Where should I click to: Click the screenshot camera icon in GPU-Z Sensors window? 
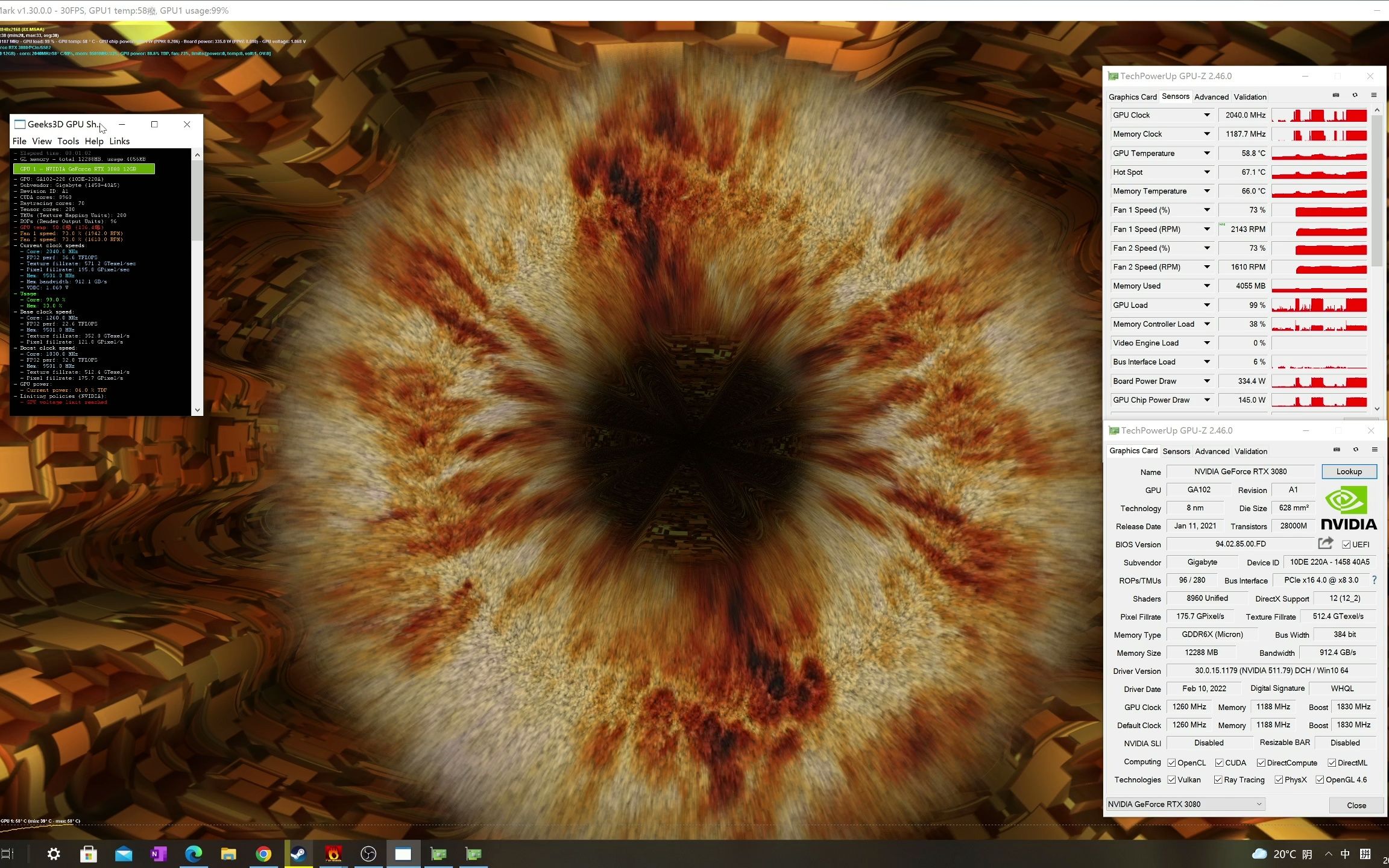pyautogui.click(x=1336, y=95)
